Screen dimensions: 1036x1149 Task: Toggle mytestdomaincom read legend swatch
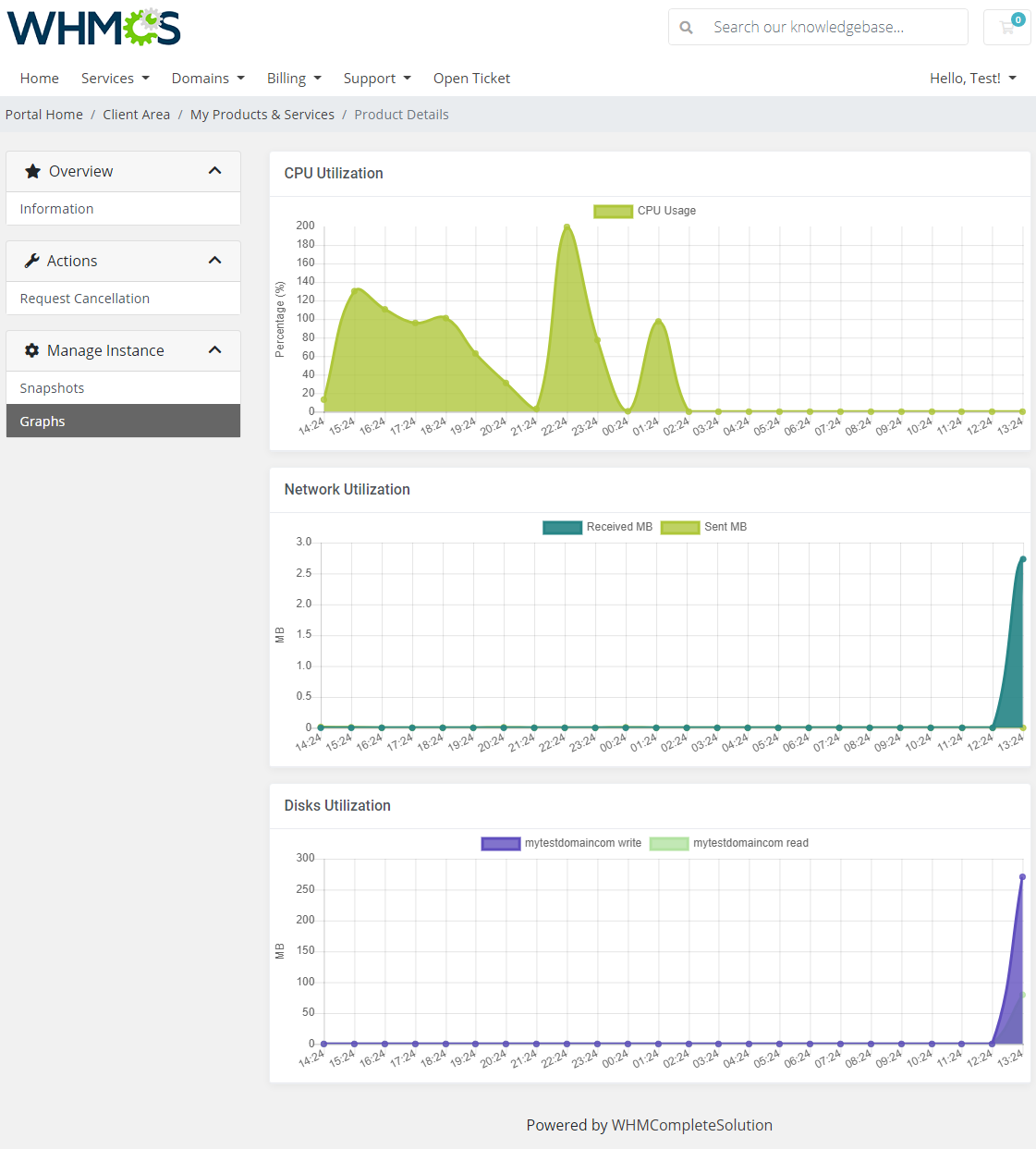coord(669,843)
